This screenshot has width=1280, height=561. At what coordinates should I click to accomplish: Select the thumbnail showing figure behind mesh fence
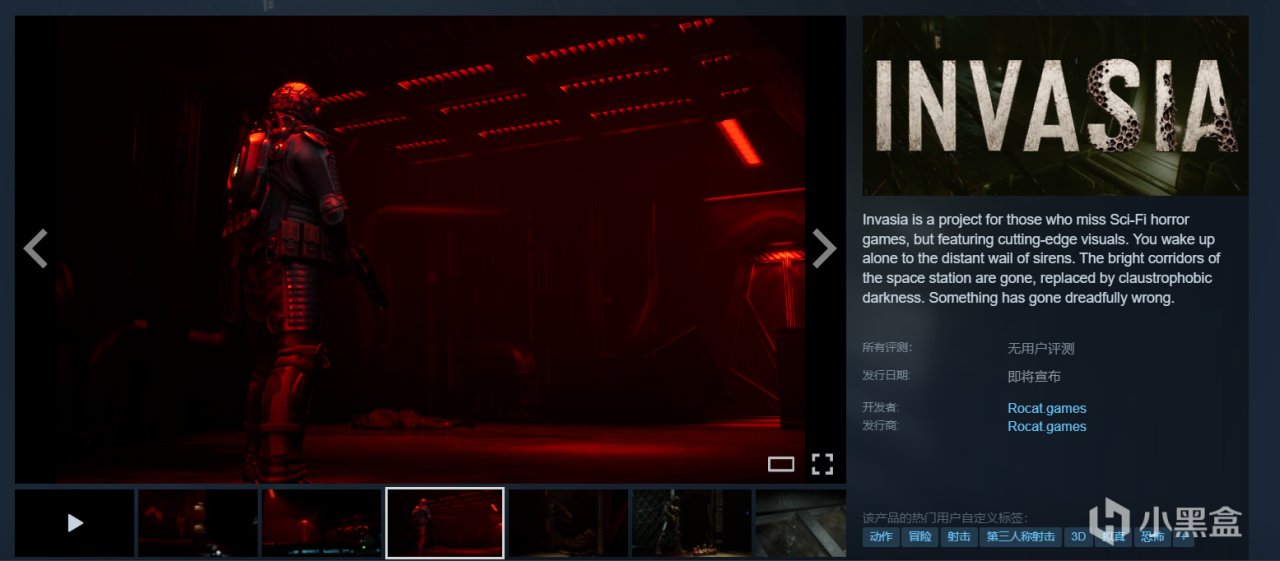point(692,522)
